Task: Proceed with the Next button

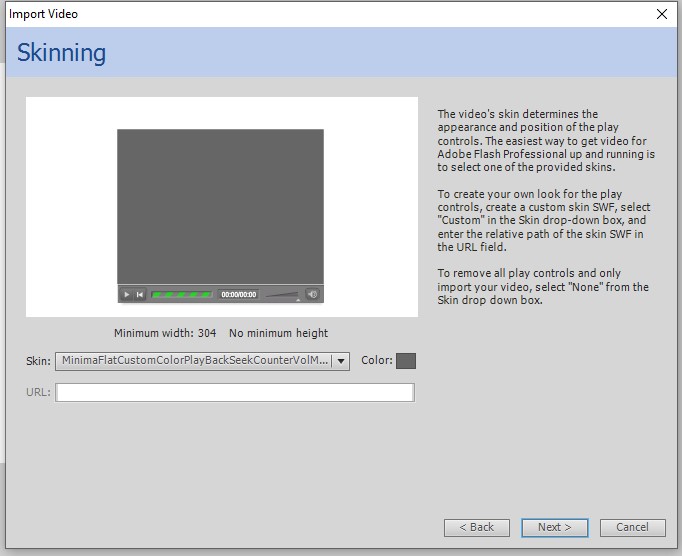Action: (555, 527)
